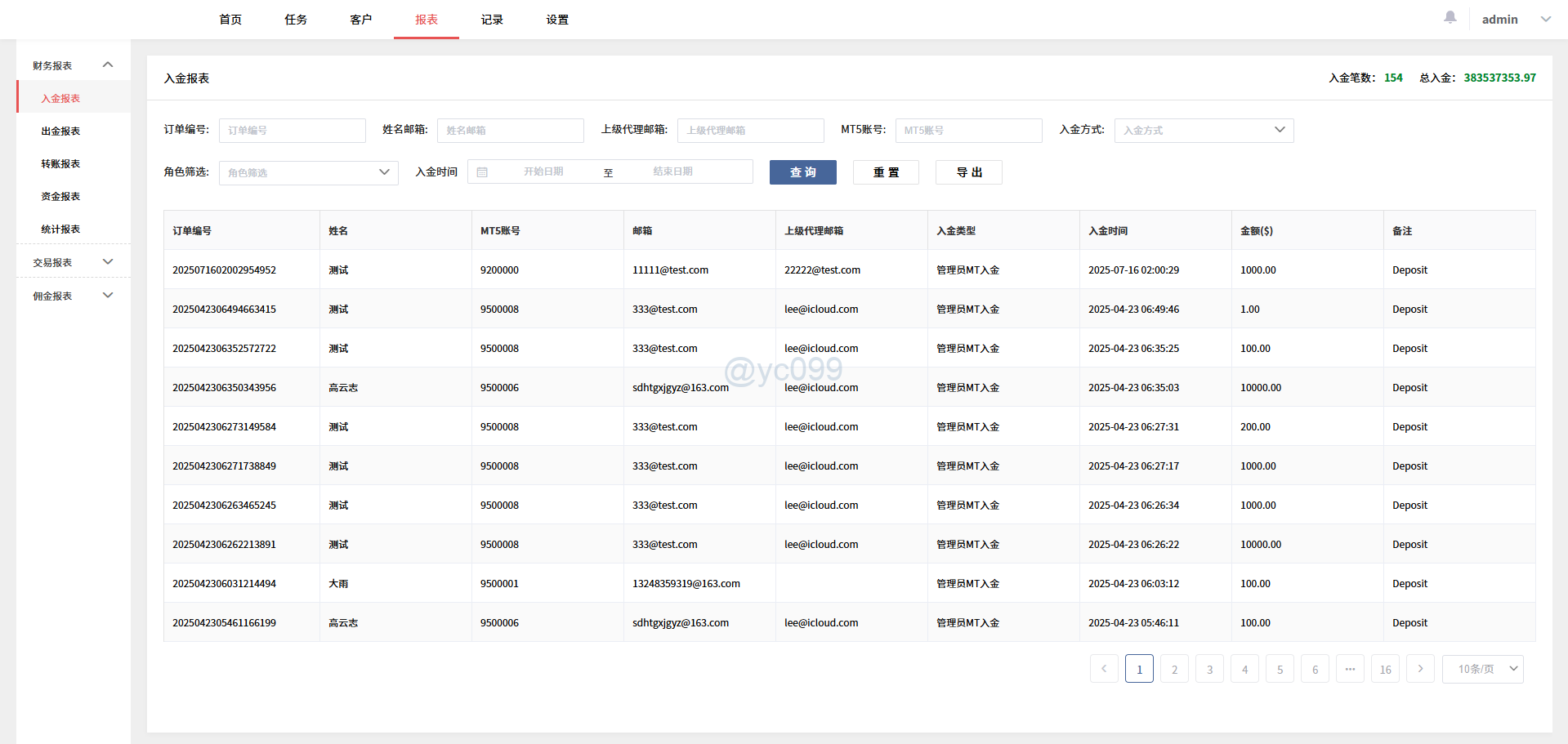
Task: Click the 查询 search button
Action: pos(802,172)
